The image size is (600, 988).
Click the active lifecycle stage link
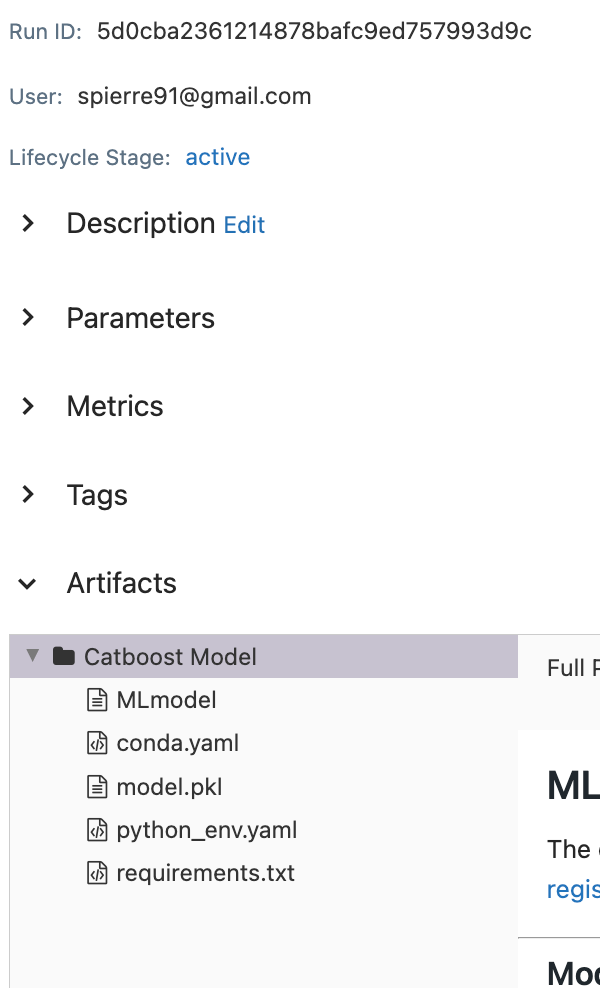click(217, 157)
